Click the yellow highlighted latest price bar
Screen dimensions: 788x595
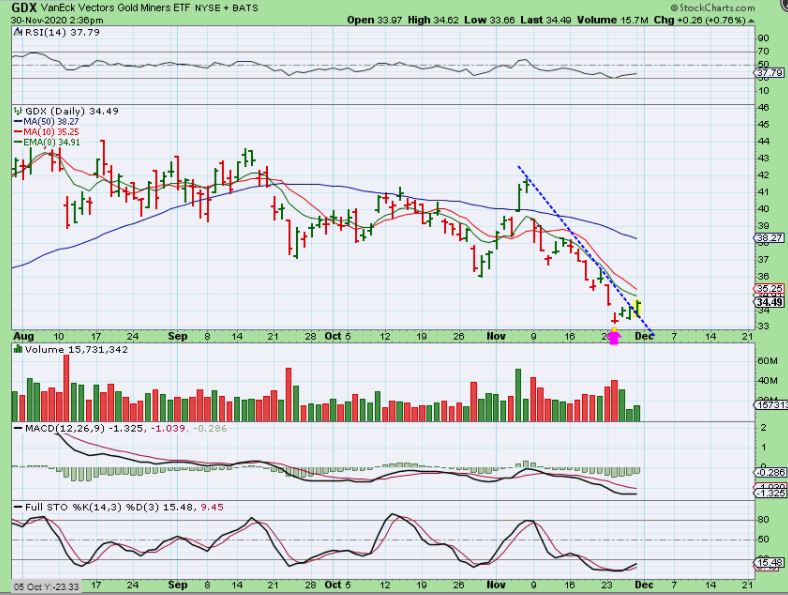click(638, 308)
